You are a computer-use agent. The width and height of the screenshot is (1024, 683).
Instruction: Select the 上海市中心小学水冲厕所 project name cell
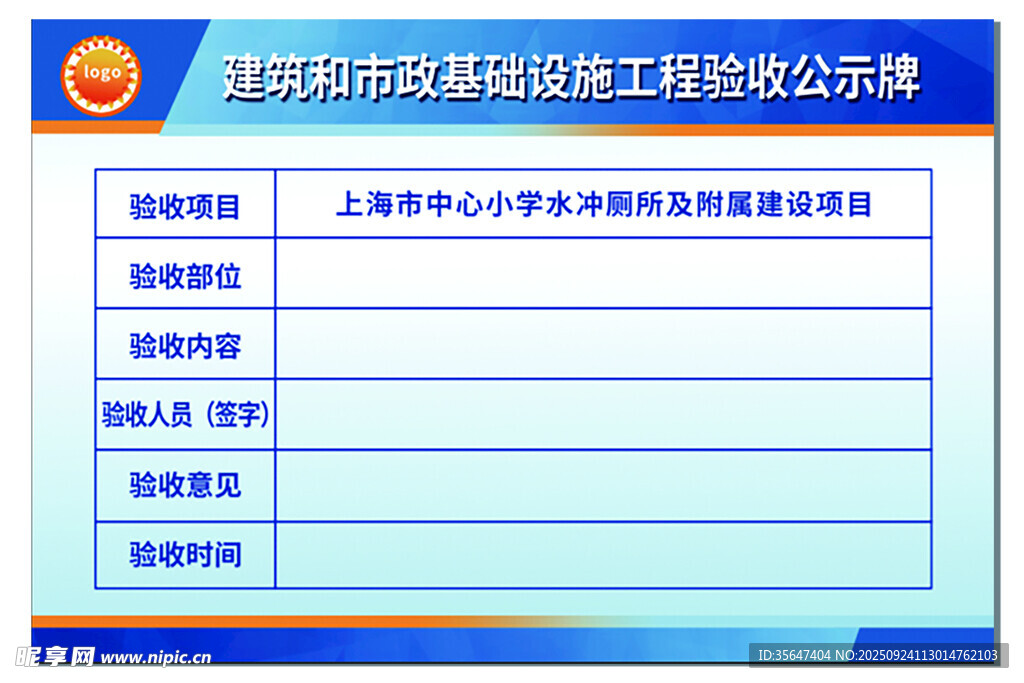[x=603, y=205]
